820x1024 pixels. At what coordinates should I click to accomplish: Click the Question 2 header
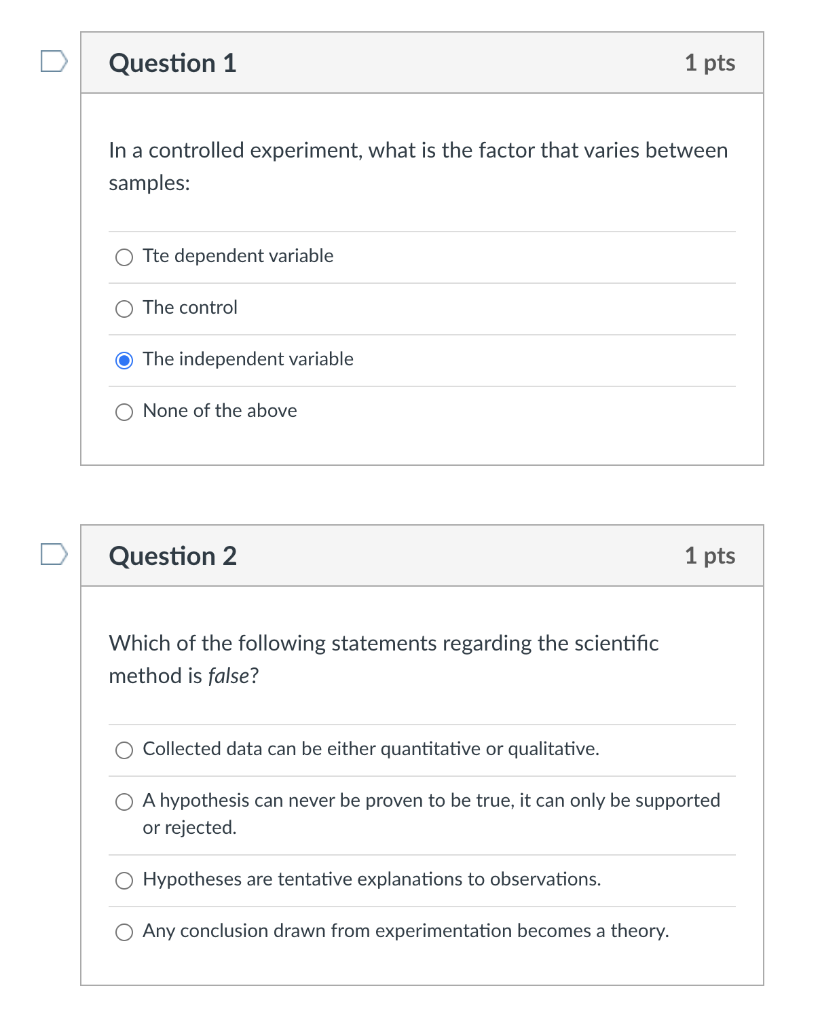[x=172, y=555]
